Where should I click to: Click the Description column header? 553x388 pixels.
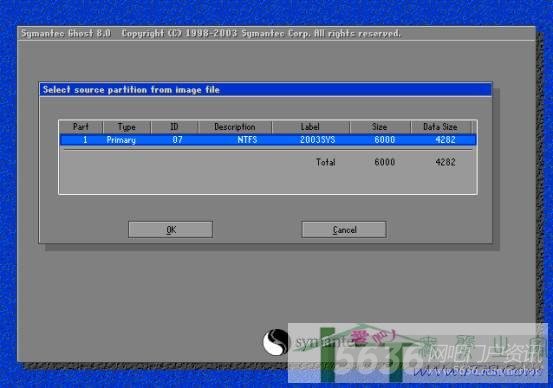pyautogui.click(x=235, y=127)
